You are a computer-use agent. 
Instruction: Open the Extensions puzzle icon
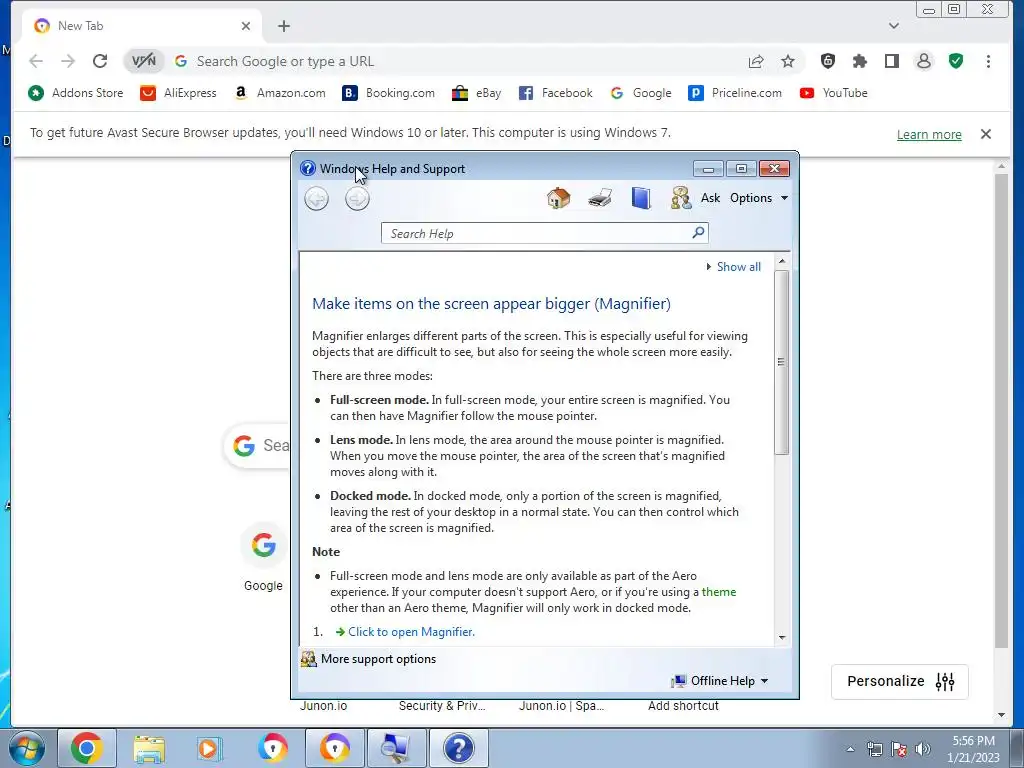[x=859, y=61]
